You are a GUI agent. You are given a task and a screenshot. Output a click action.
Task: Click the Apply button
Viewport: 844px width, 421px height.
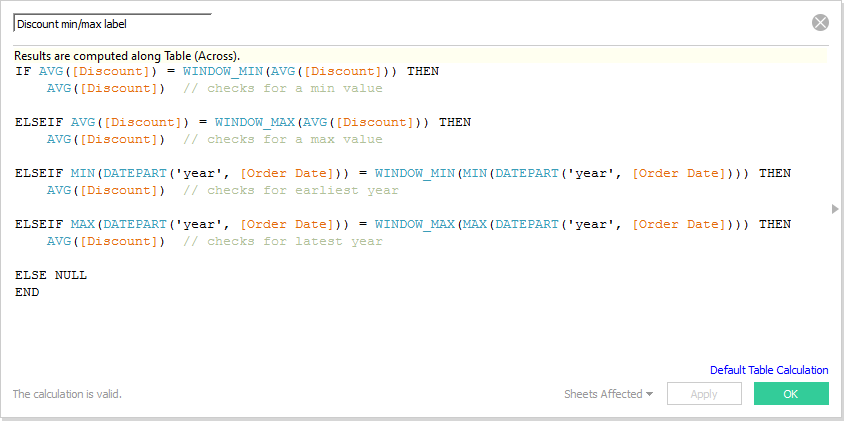(x=704, y=394)
